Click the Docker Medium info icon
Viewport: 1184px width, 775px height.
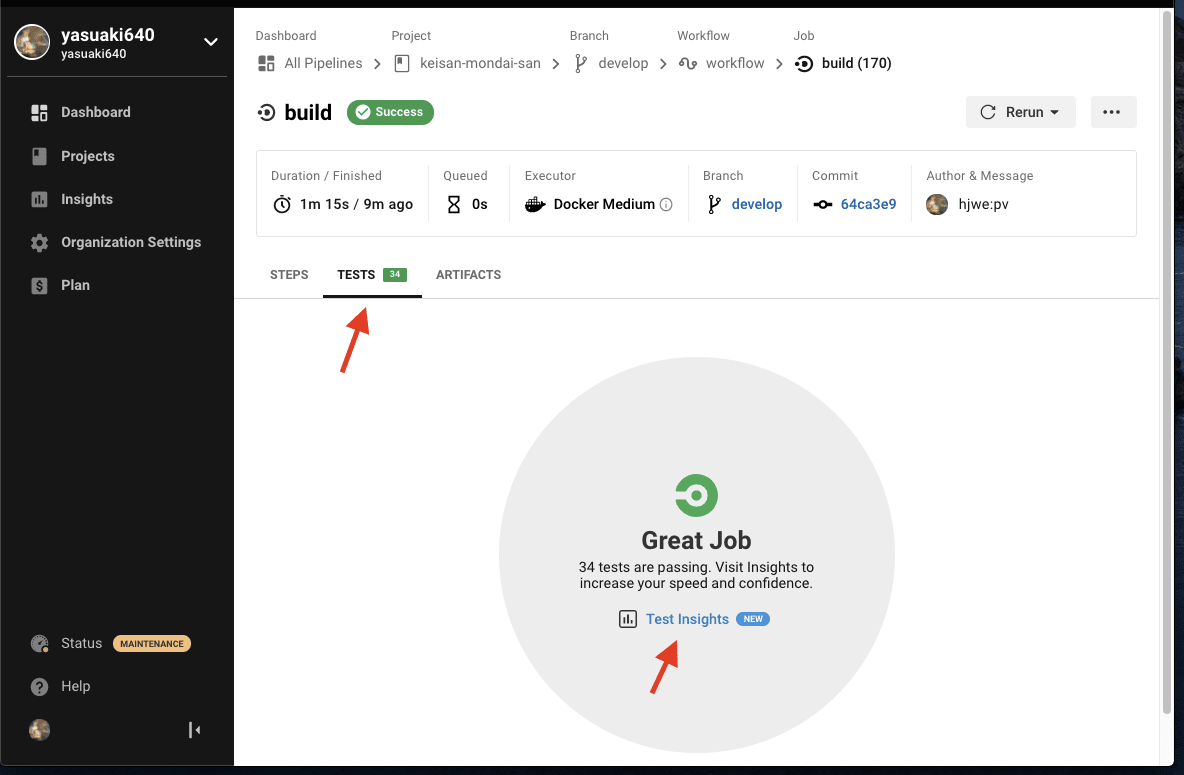666,205
